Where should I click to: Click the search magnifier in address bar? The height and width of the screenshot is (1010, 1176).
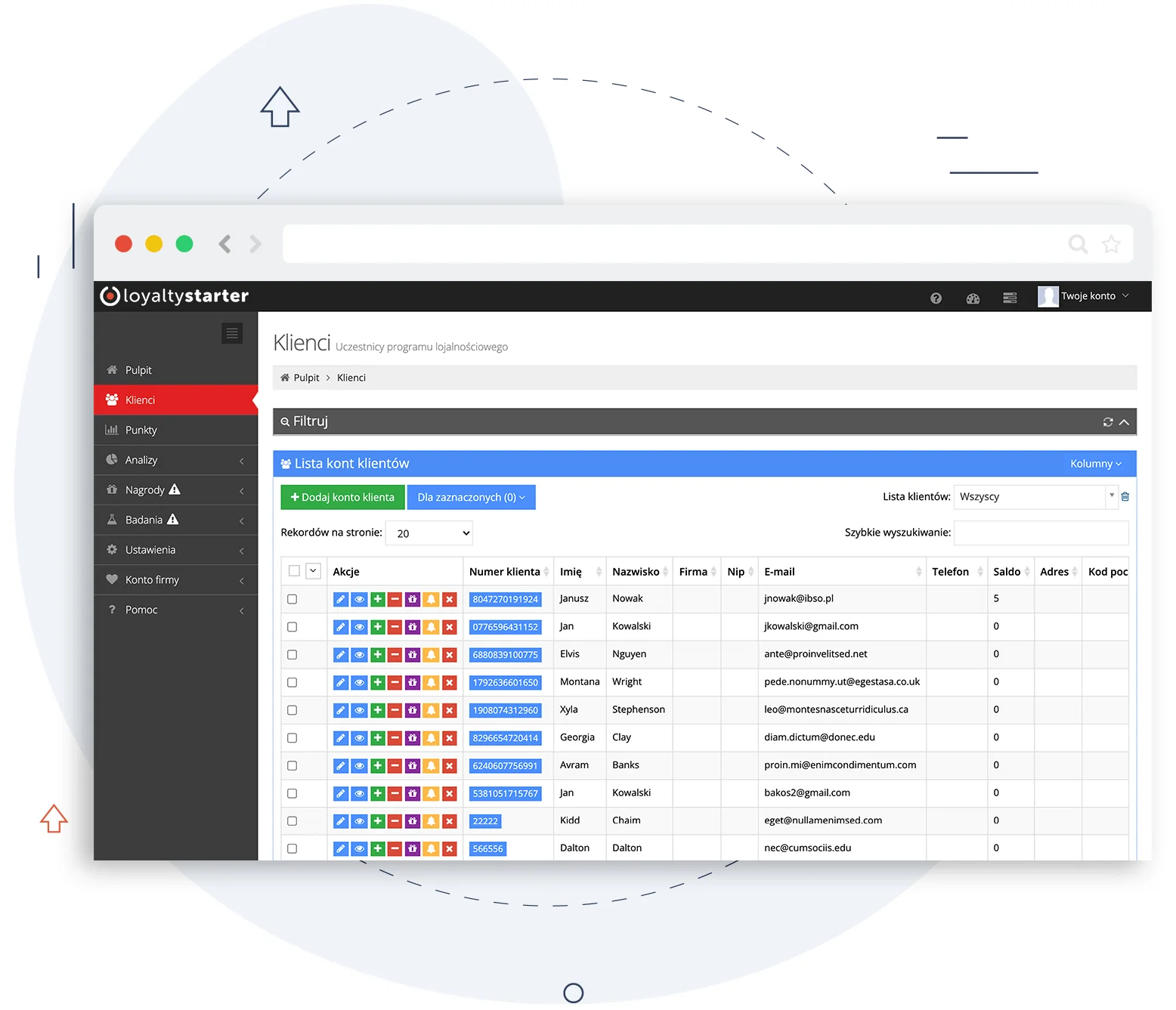point(1078,244)
